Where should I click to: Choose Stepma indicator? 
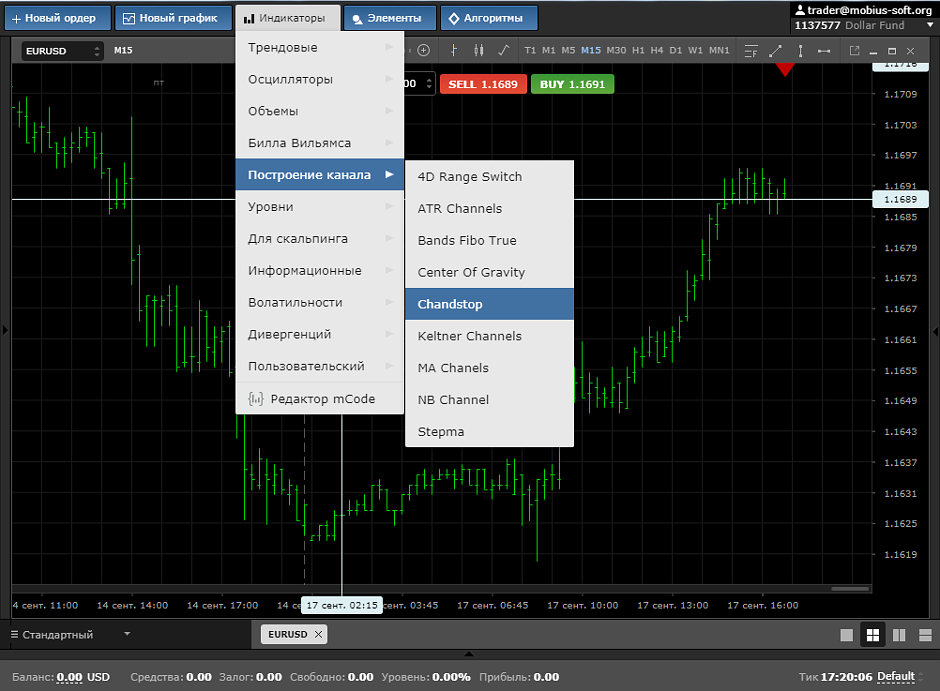point(489,431)
